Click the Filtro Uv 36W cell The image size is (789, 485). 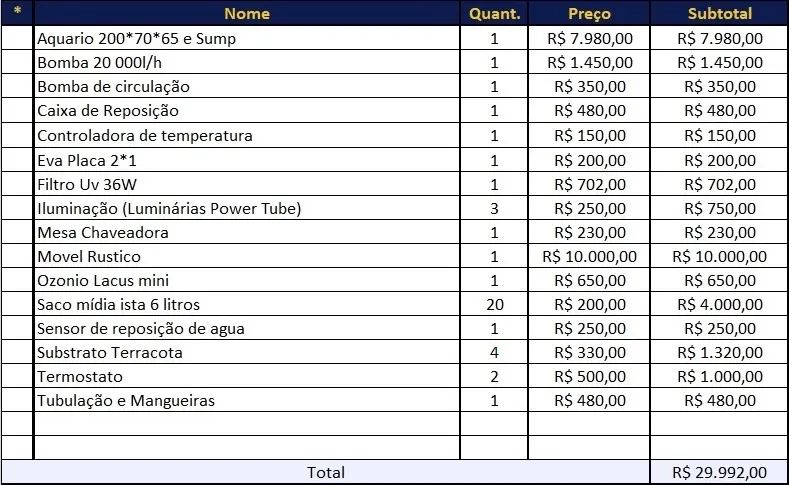tap(247, 183)
